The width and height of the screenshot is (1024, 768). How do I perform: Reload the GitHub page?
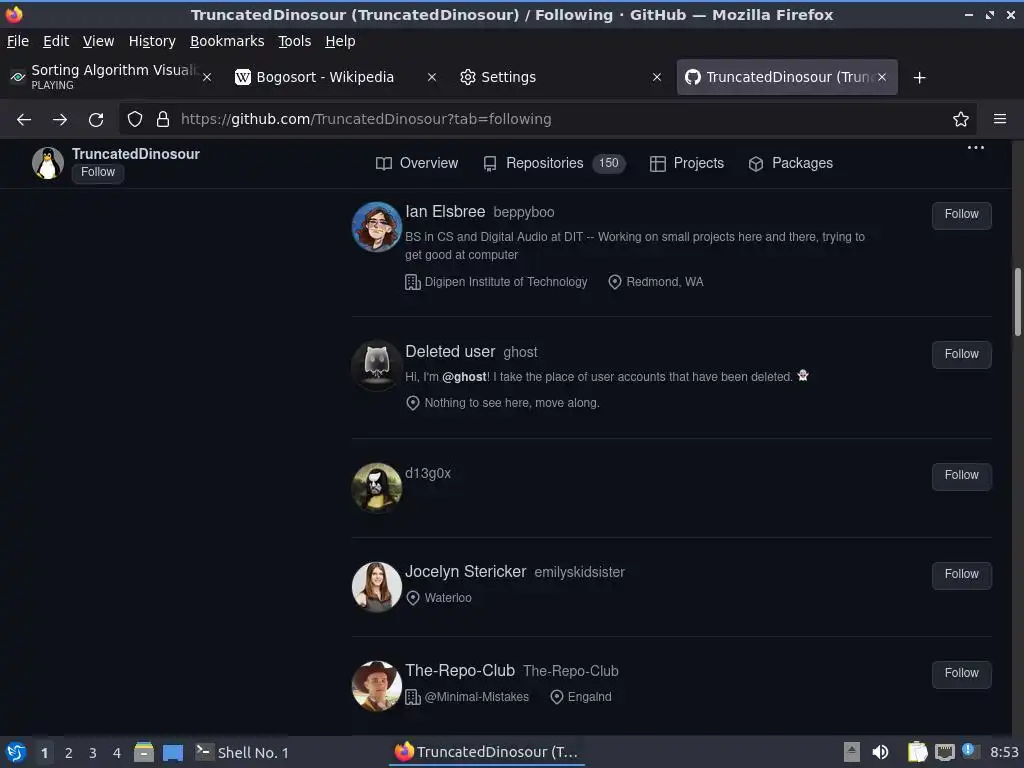click(96, 120)
